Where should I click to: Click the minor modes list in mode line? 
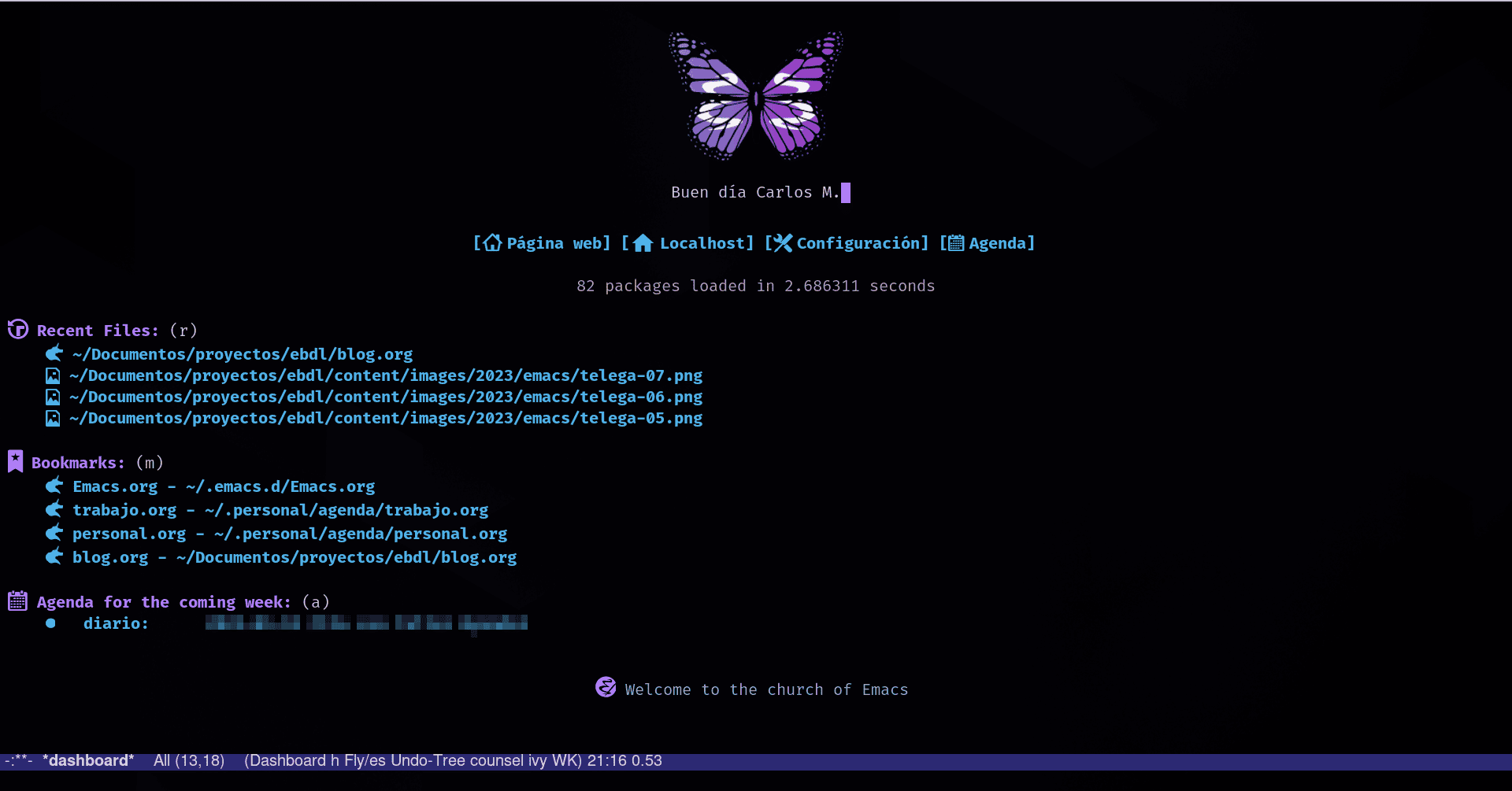click(413, 760)
